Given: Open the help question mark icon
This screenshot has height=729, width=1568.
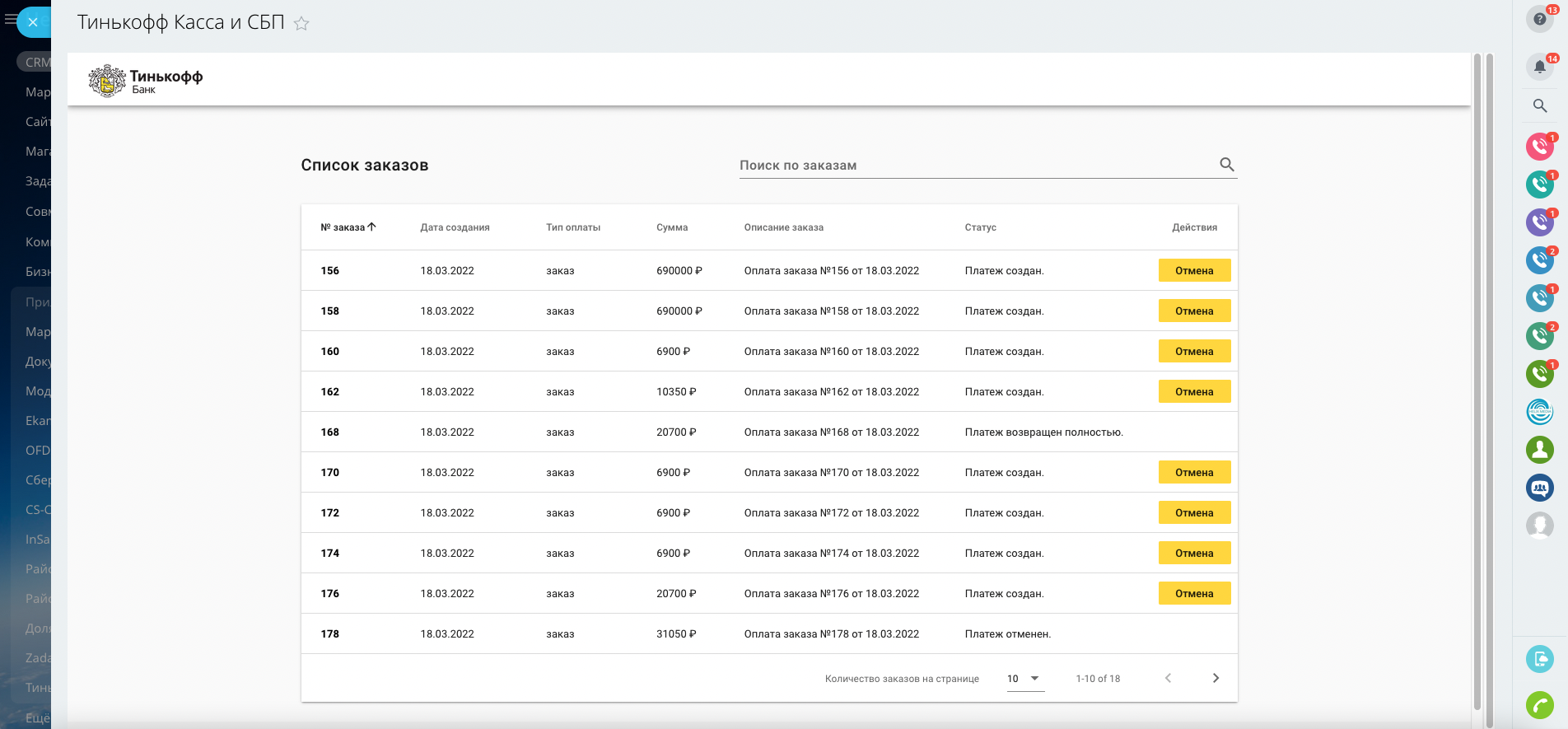Looking at the screenshot, I should (x=1539, y=19).
